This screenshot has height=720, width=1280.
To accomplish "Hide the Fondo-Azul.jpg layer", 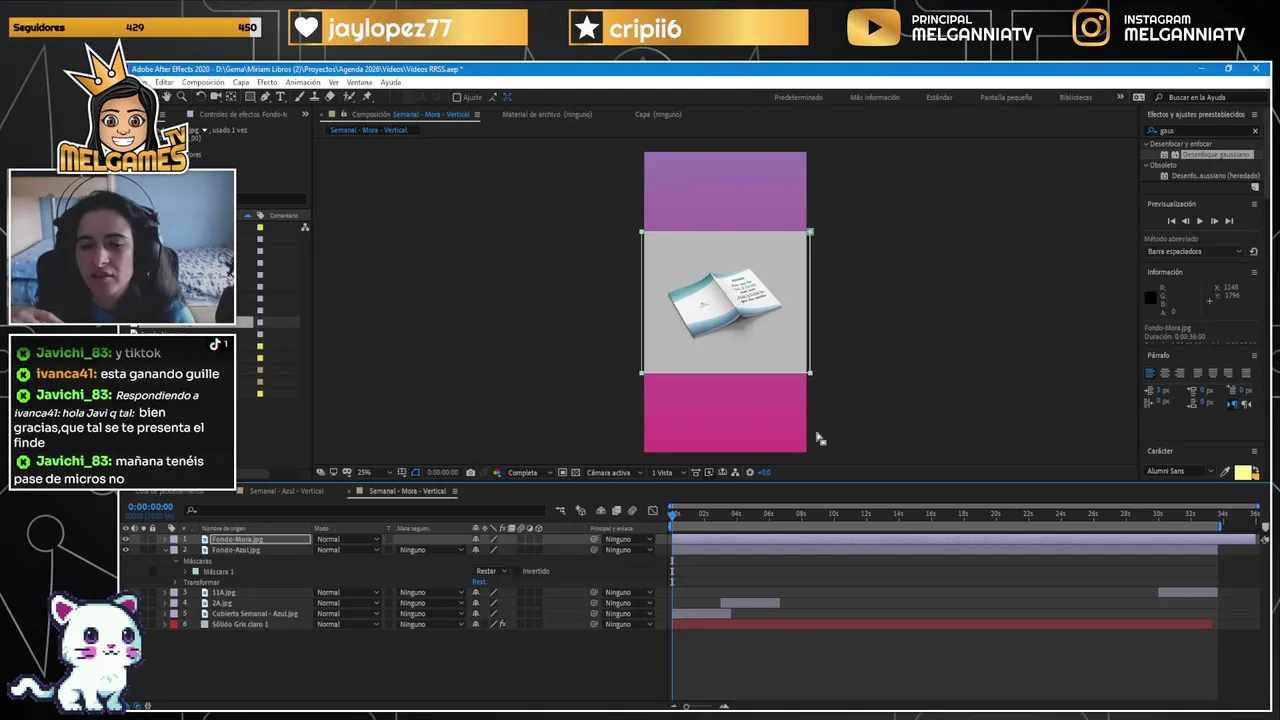I will 126,550.
